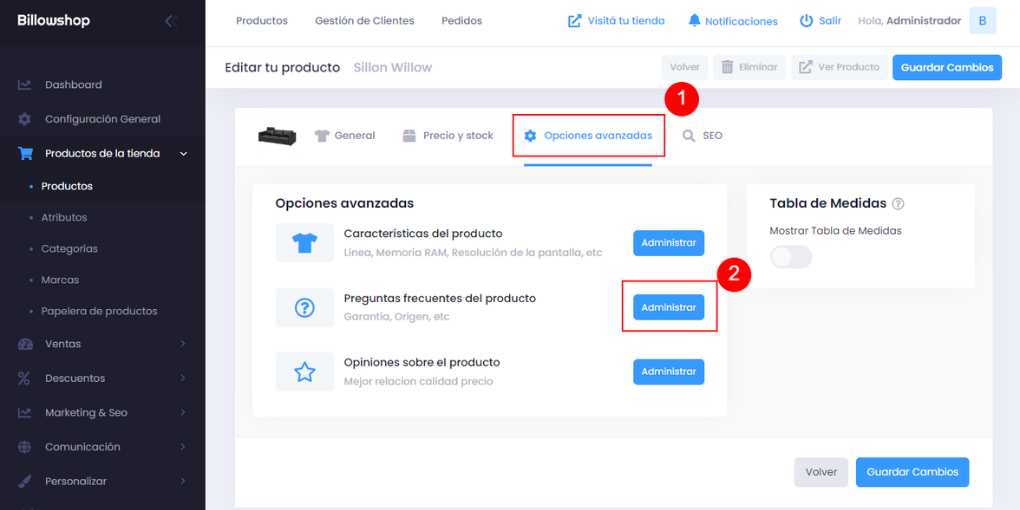Open Visitá tu tienda link
Viewport: 1020px width, 510px height.
616,21
